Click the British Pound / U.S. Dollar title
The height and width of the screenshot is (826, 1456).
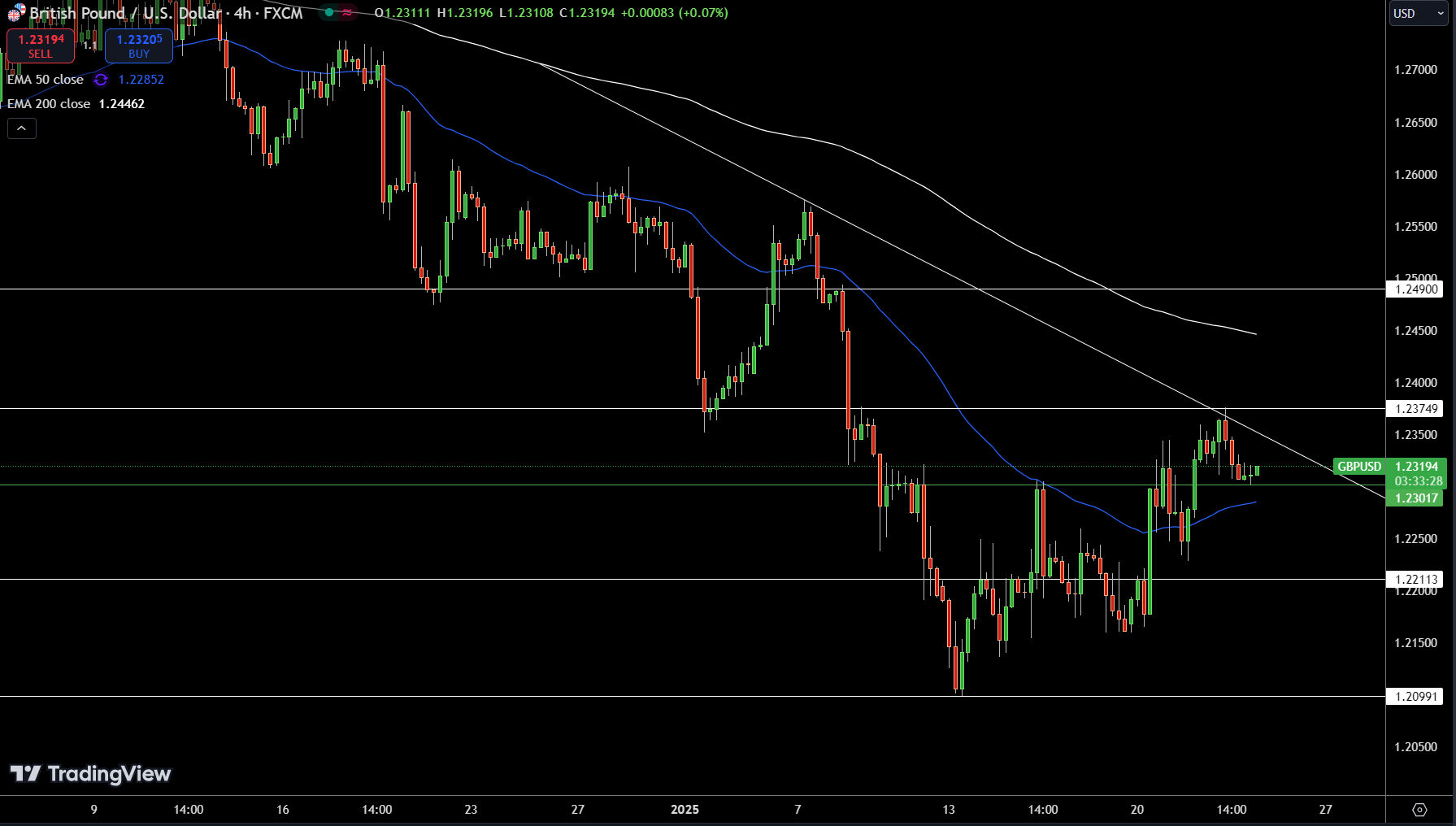[x=125, y=13]
